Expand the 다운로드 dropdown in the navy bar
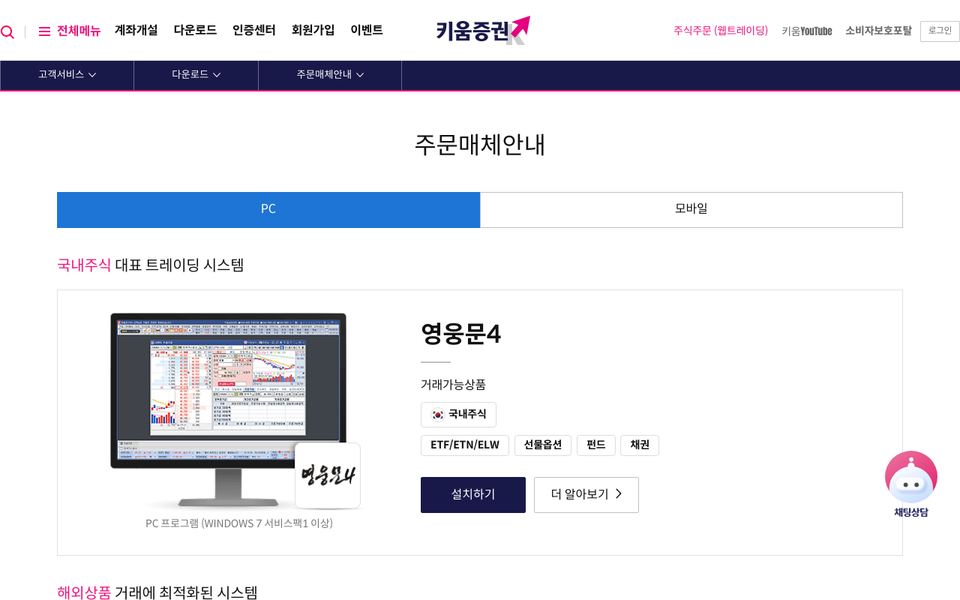960x600 pixels. tap(196, 75)
